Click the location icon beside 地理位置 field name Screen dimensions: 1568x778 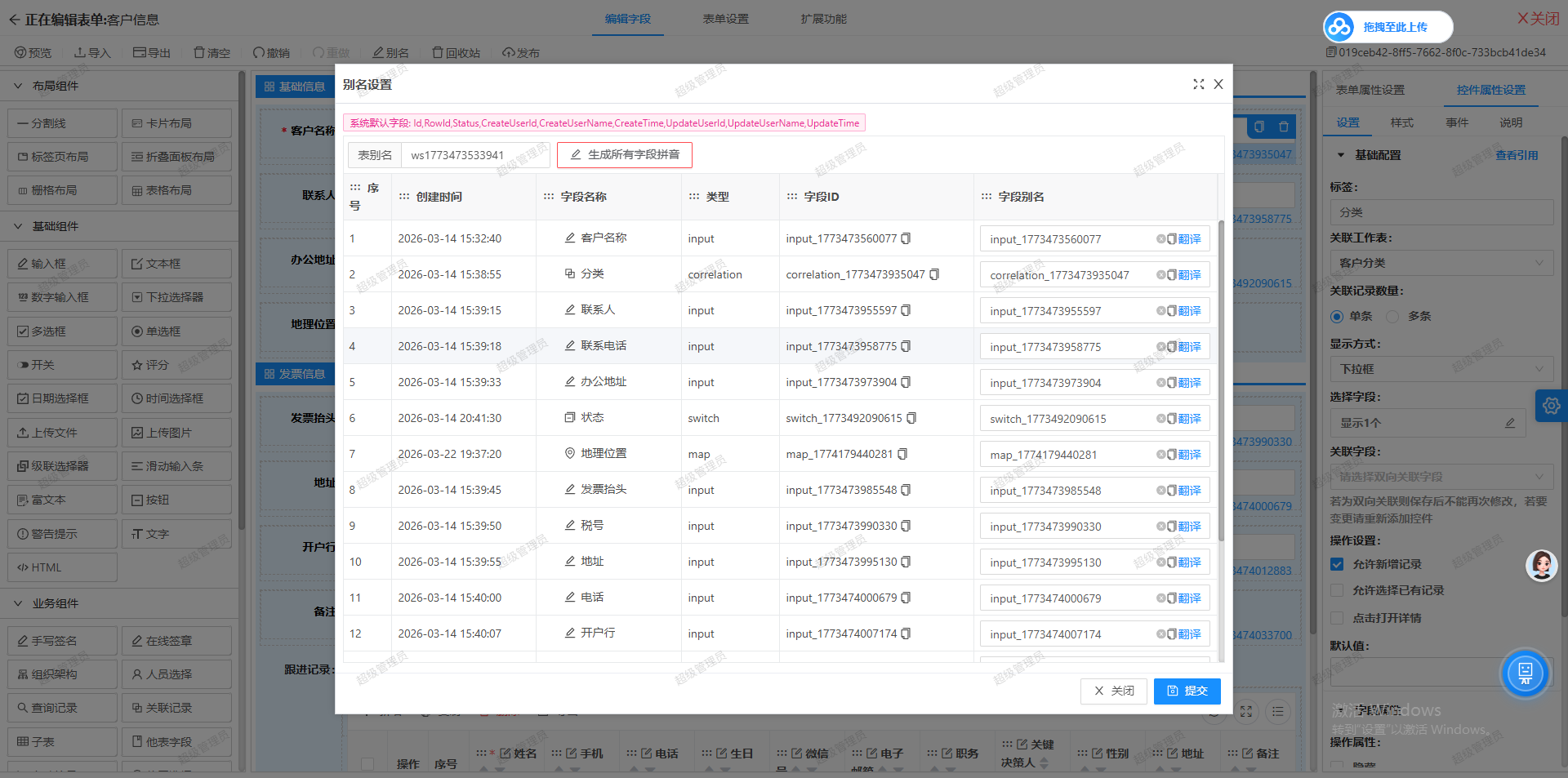tap(570, 453)
